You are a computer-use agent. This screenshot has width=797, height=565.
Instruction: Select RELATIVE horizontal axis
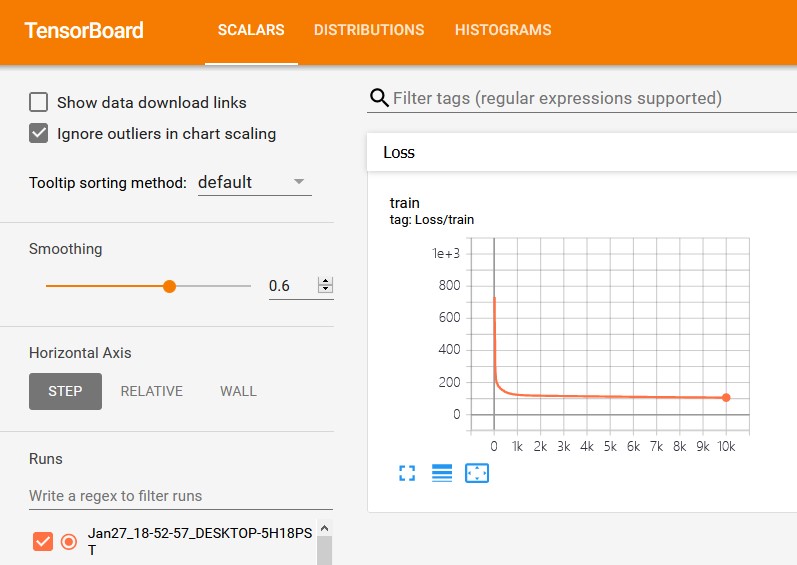point(151,391)
